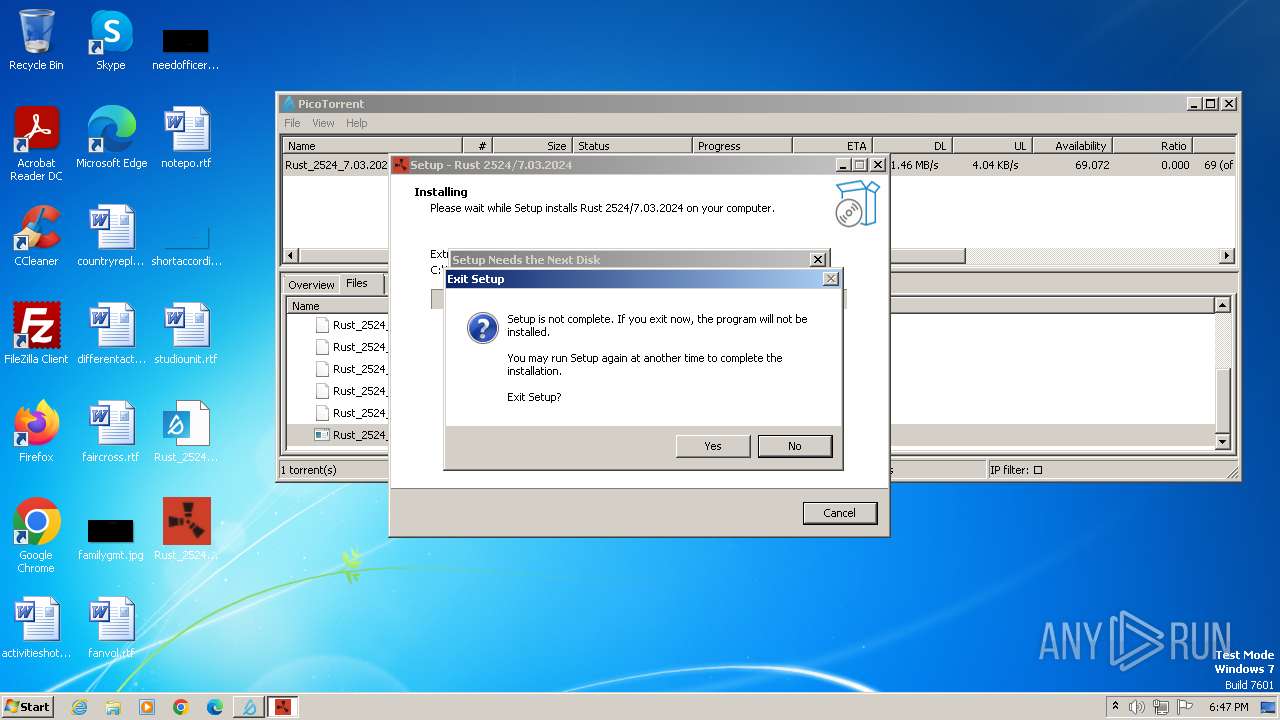Open countryrepl document icon
The image size is (1280, 720).
[111, 236]
